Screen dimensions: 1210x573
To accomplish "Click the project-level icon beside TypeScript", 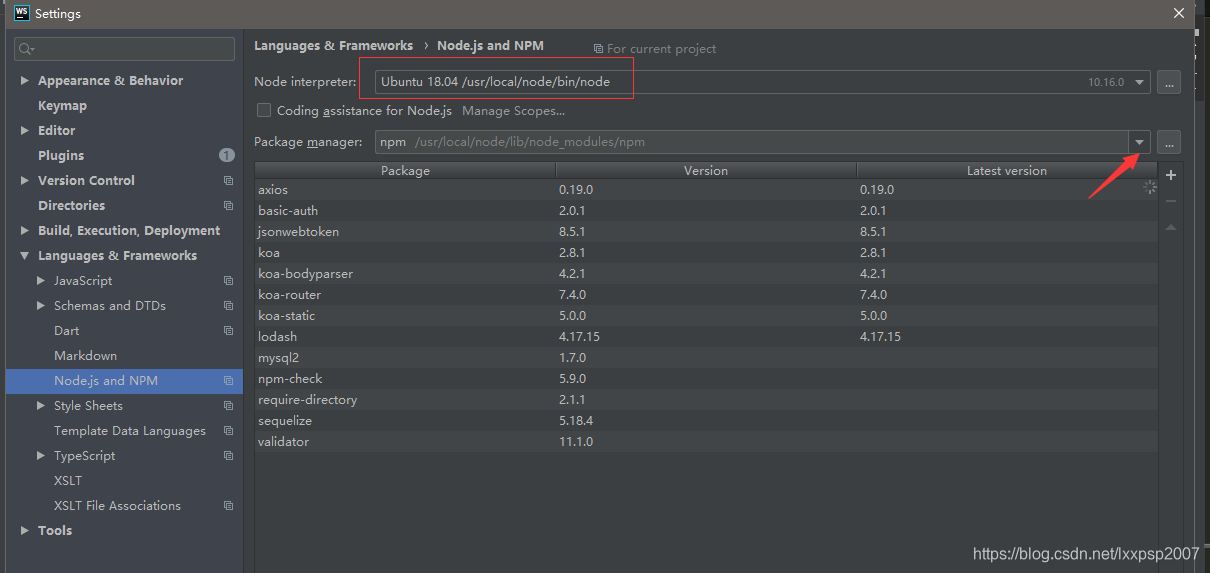I will pos(228,456).
